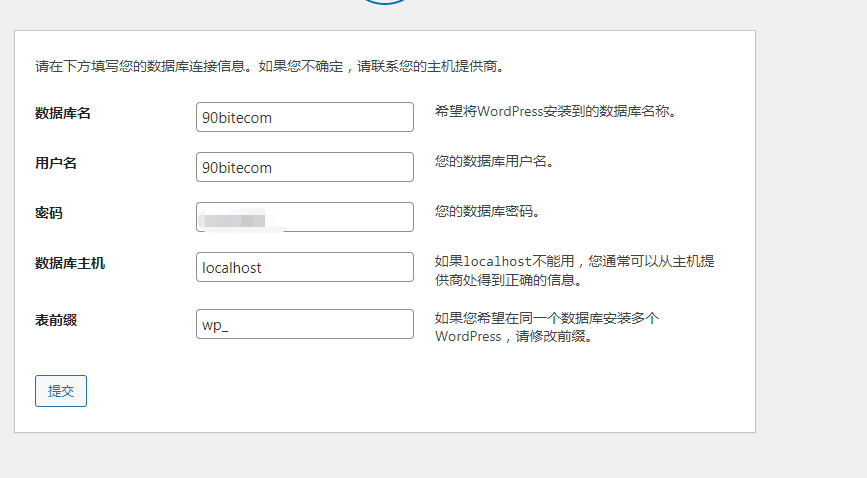Click into the 用户名 text box
867x478 pixels.
pos(305,167)
